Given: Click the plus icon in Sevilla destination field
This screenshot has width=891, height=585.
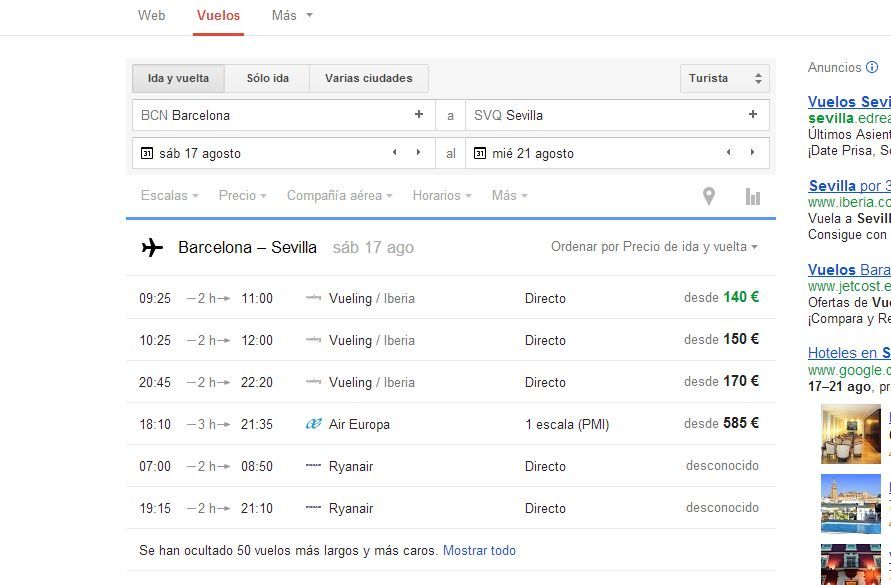Looking at the screenshot, I should click(752, 114).
